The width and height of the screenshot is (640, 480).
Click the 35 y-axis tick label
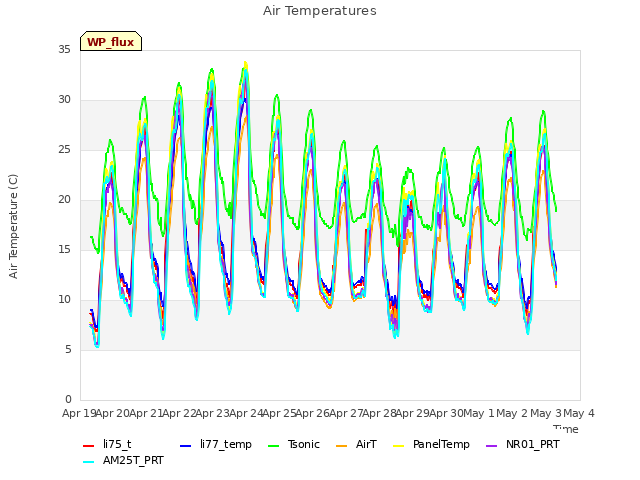pyautogui.click(x=64, y=50)
